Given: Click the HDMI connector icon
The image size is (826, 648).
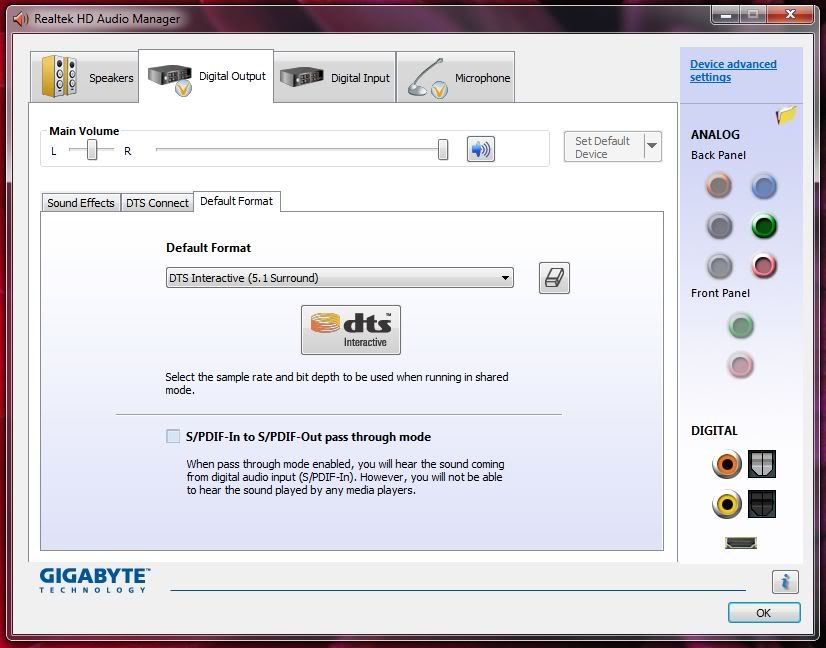Looking at the screenshot, I should tap(740, 543).
